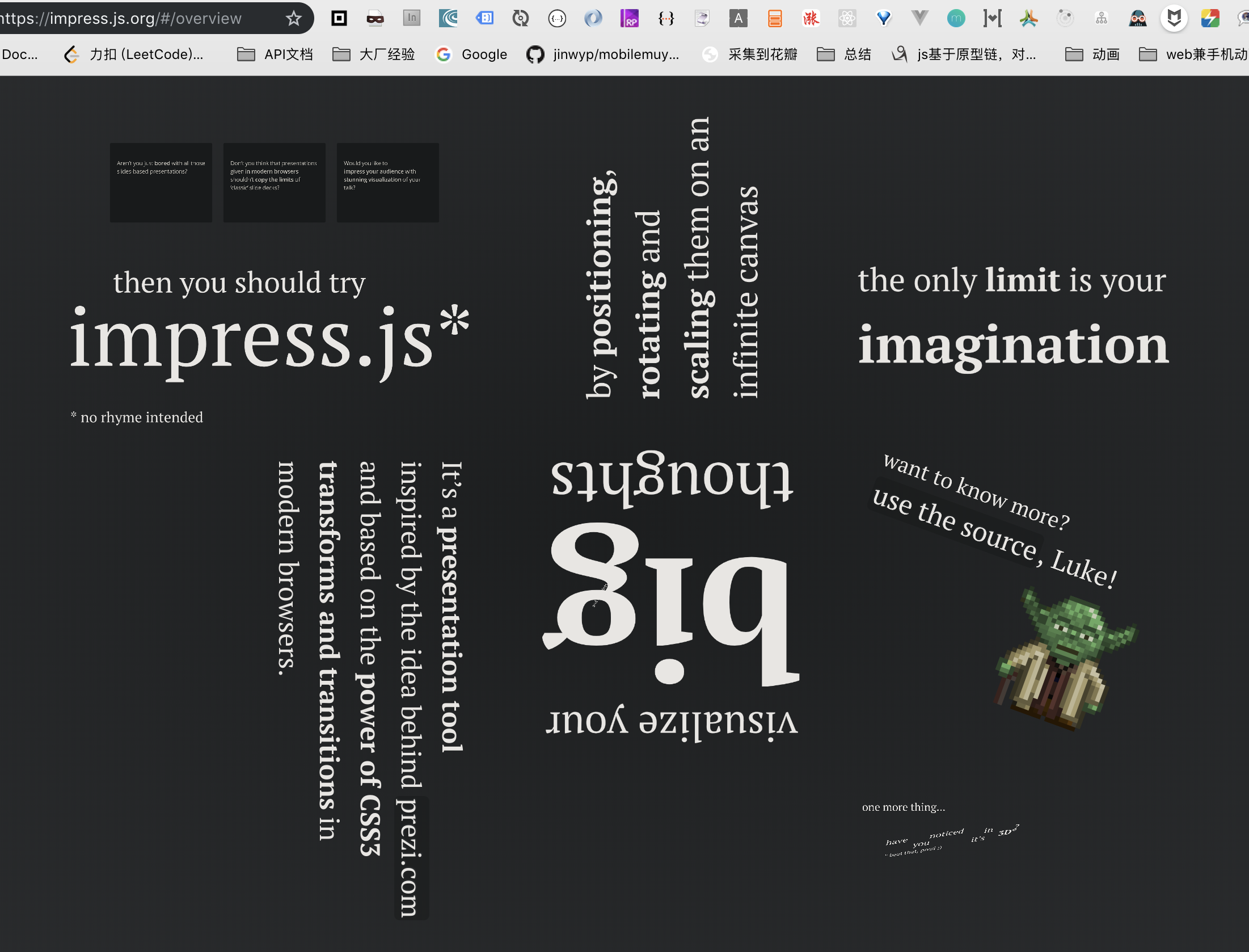Expand the 总结 bookmark folder
The image size is (1249, 952).
844,54
